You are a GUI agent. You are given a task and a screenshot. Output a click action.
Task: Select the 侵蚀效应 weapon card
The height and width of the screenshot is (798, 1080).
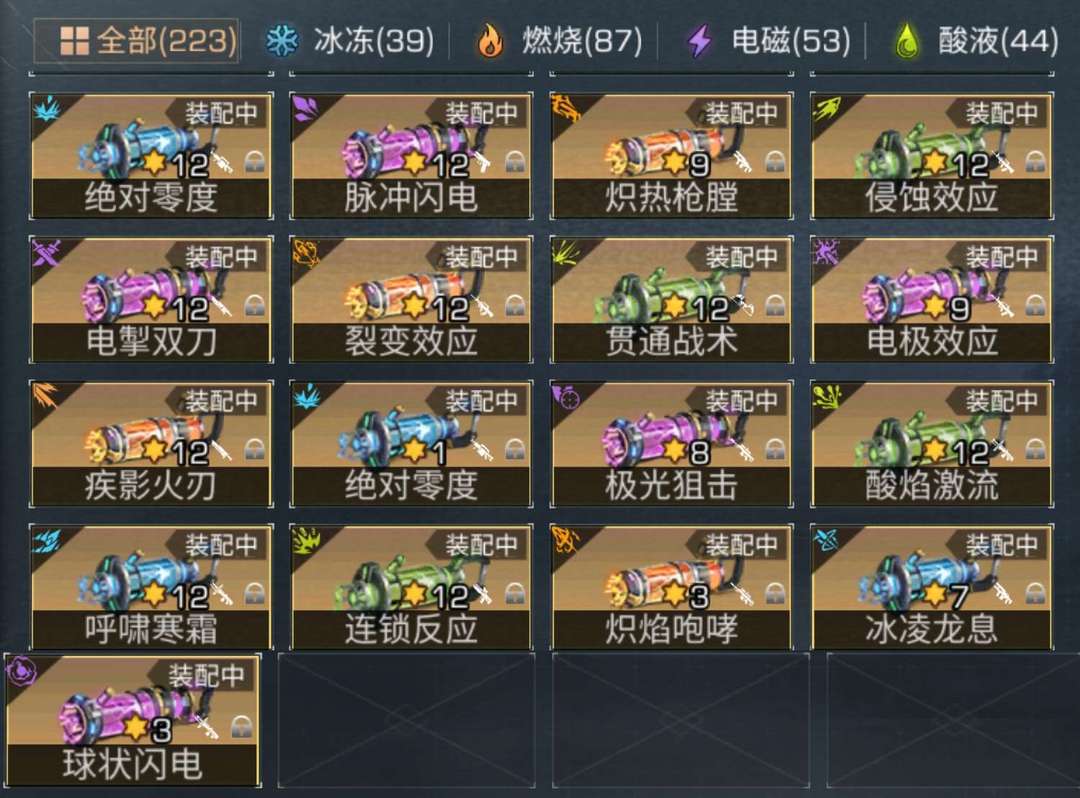[x=932, y=156]
